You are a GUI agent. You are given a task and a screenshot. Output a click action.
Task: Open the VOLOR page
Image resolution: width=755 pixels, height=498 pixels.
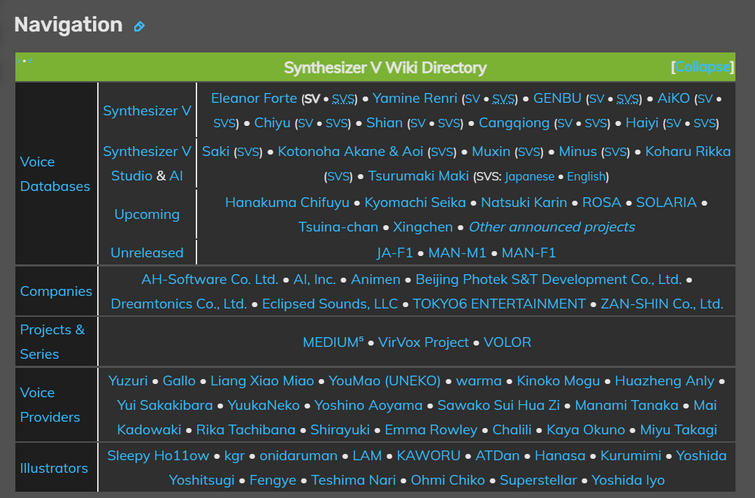508,342
